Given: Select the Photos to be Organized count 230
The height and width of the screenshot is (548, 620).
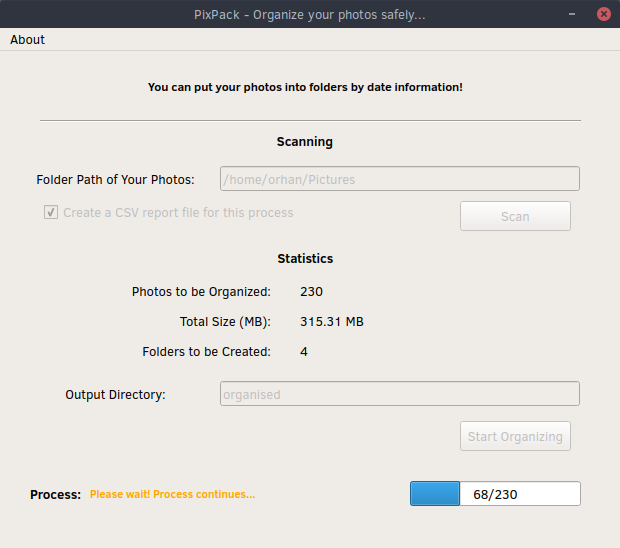Looking at the screenshot, I should click(311, 292).
